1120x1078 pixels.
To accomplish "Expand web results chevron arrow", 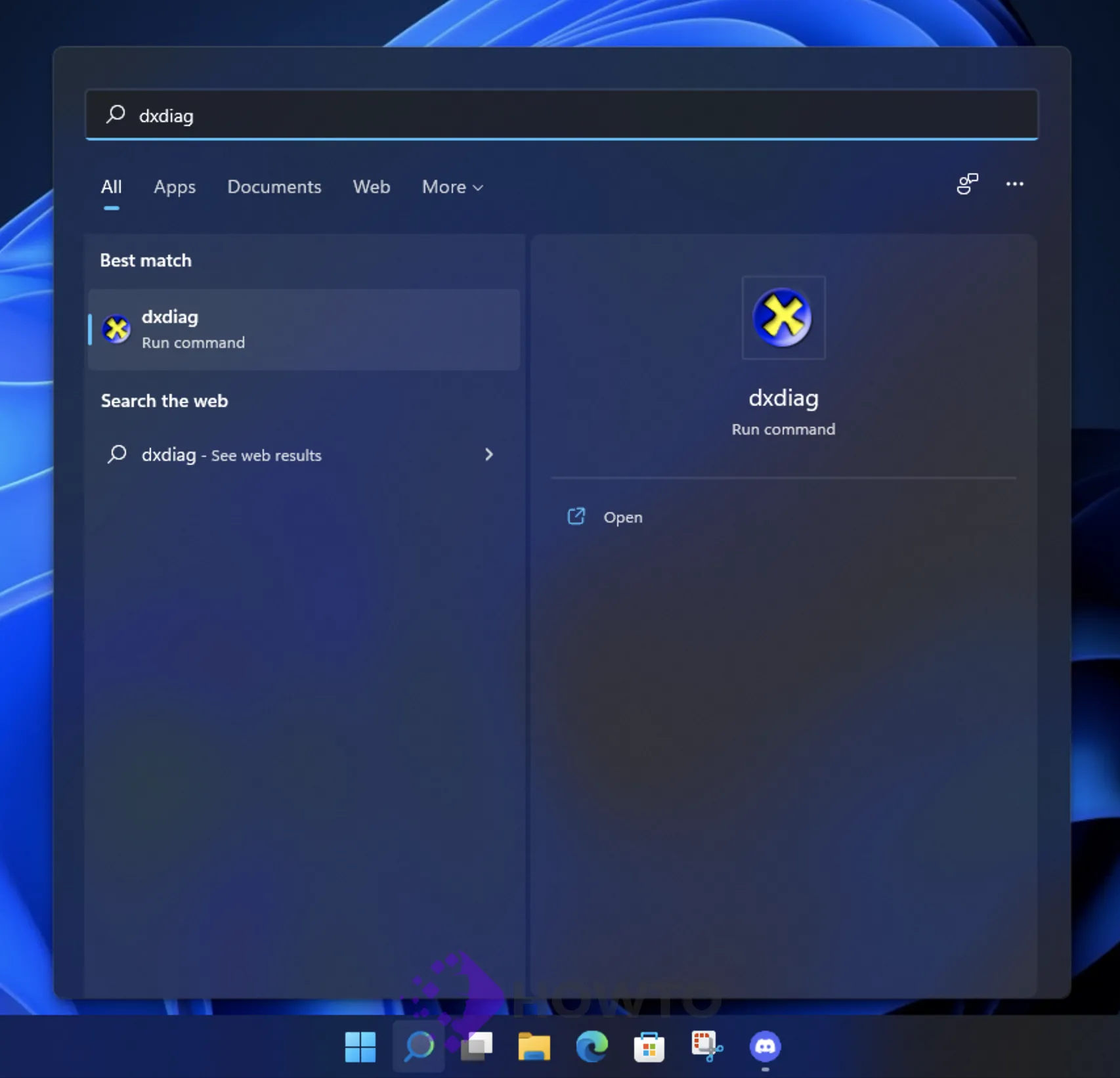I will point(488,454).
